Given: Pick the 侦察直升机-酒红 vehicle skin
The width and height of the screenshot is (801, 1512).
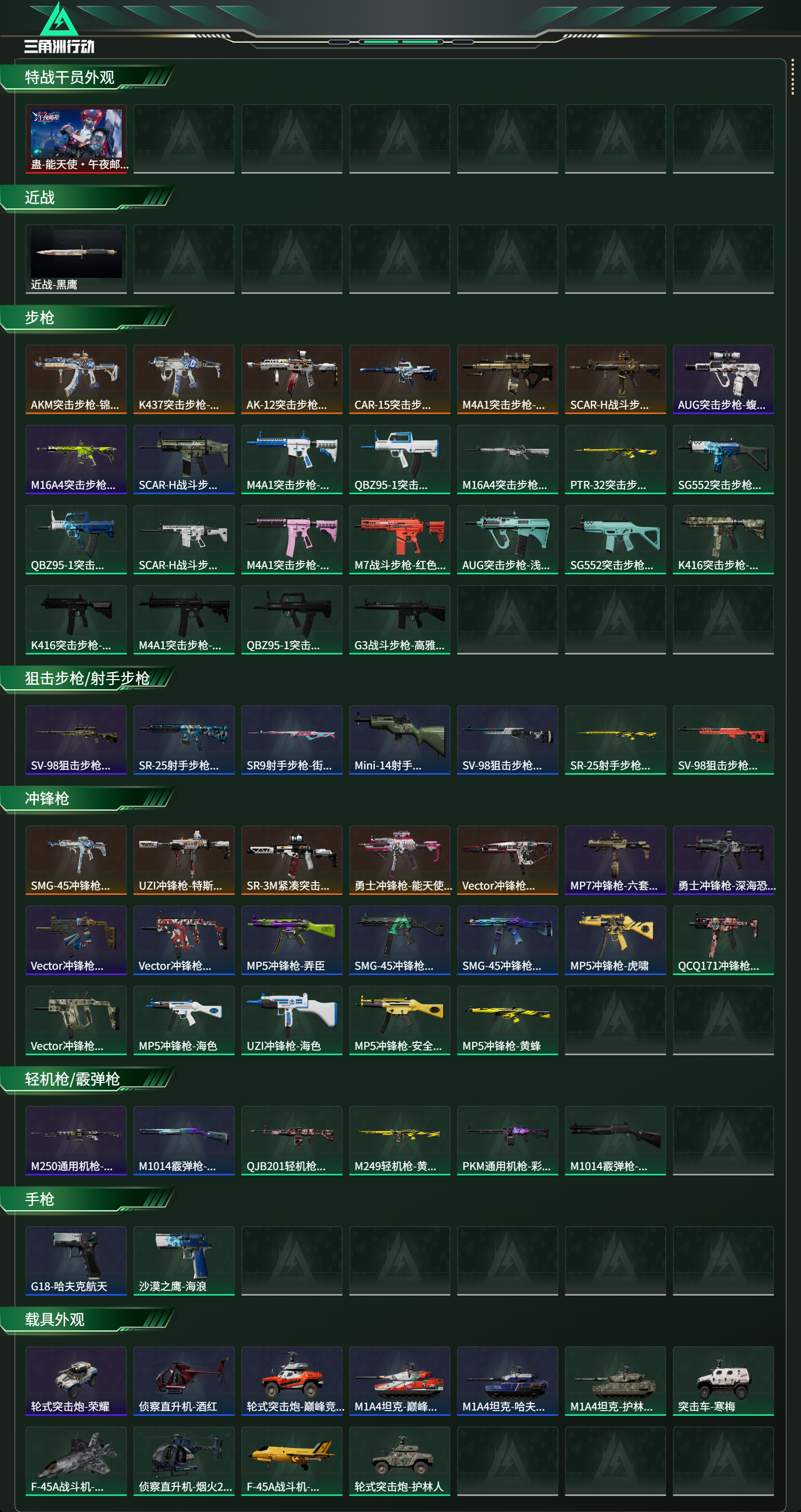Looking at the screenshot, I should point(184,1381).
